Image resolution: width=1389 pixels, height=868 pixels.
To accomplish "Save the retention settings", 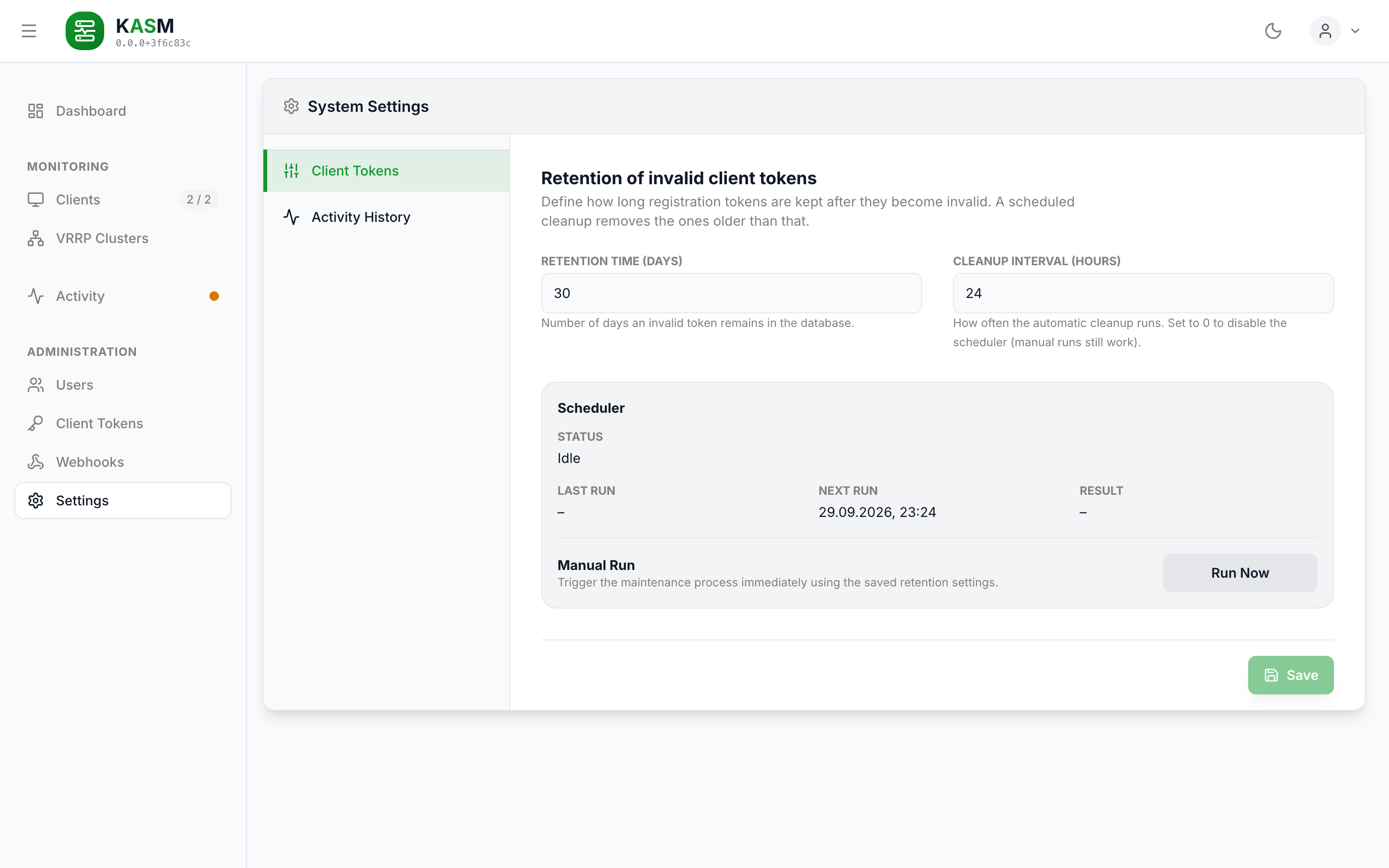I will [1290, 675].
